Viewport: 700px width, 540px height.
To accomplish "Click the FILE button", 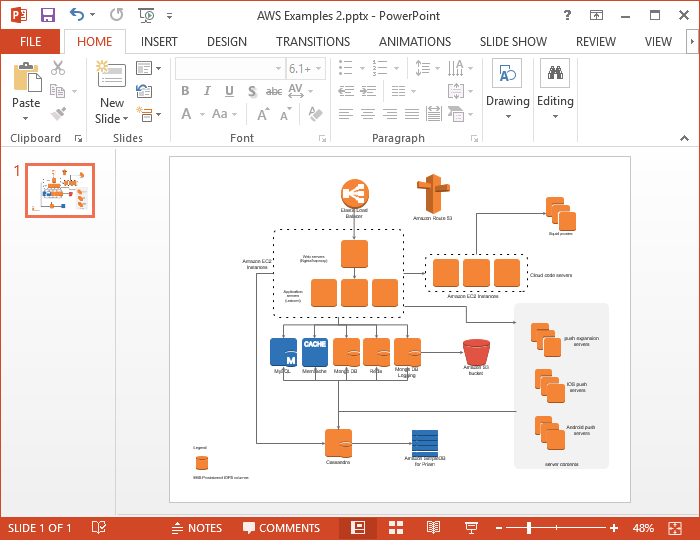I will pyautogui.click(x=30, y=42).
